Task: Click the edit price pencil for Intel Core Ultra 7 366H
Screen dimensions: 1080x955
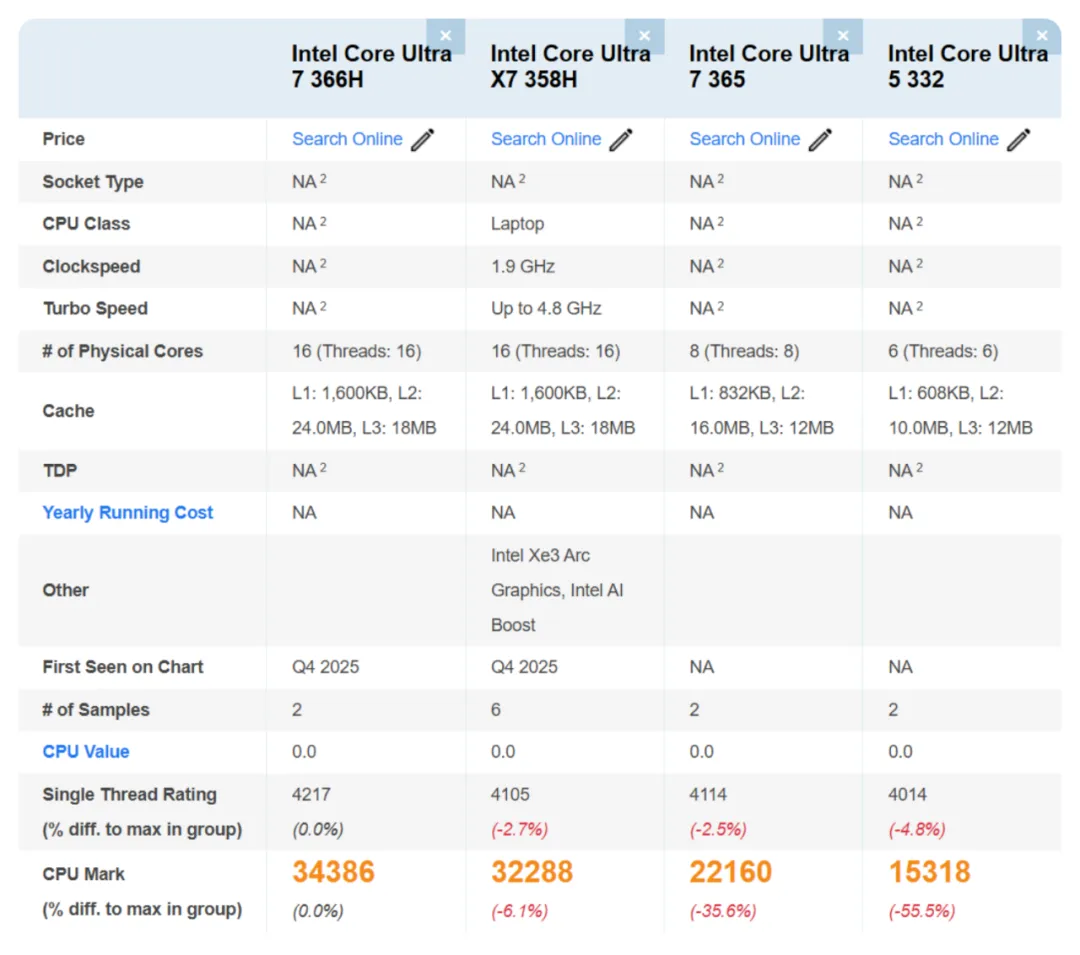Action: click(x=422, y=139)
